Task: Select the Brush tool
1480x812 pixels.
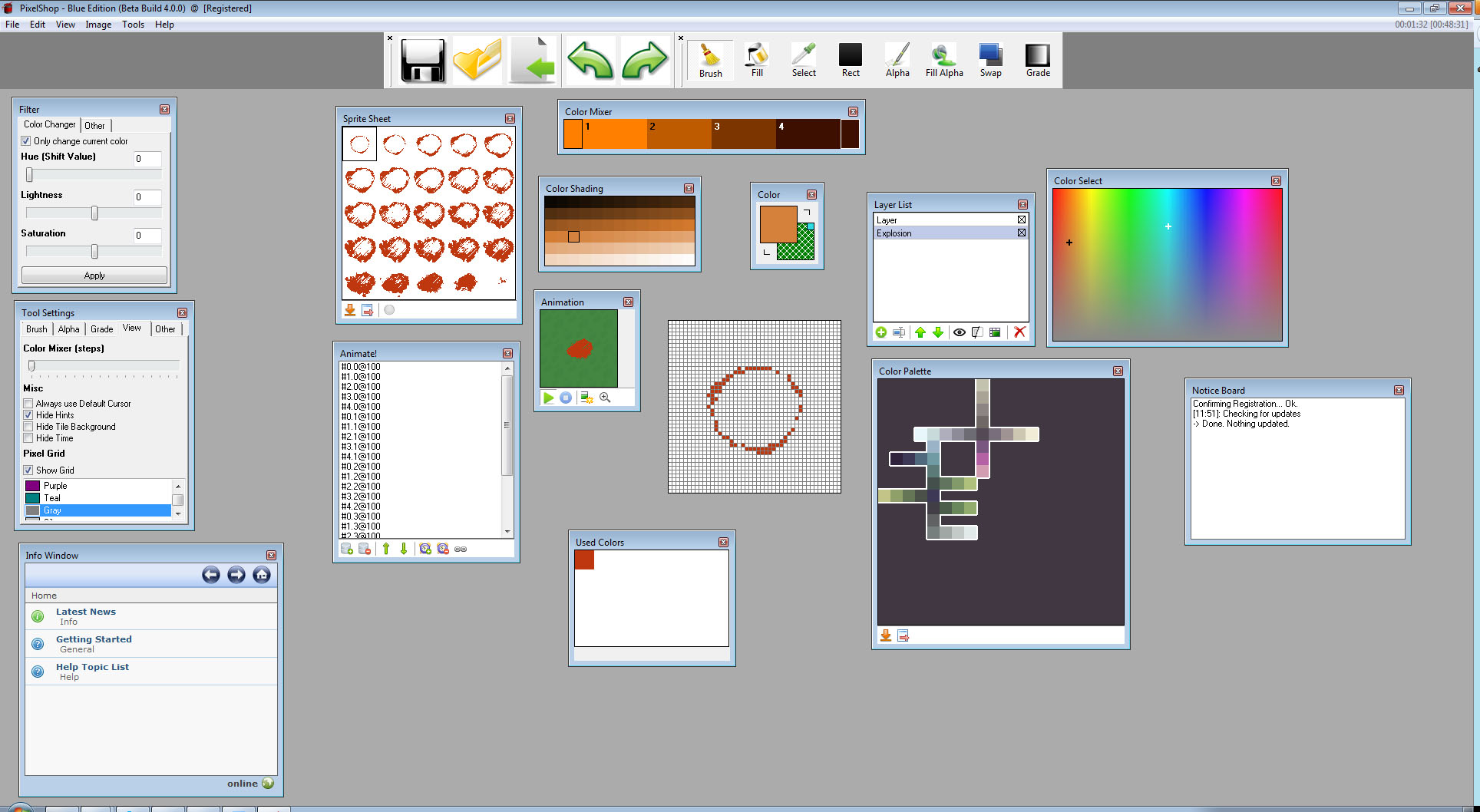Action: point(710,60)
